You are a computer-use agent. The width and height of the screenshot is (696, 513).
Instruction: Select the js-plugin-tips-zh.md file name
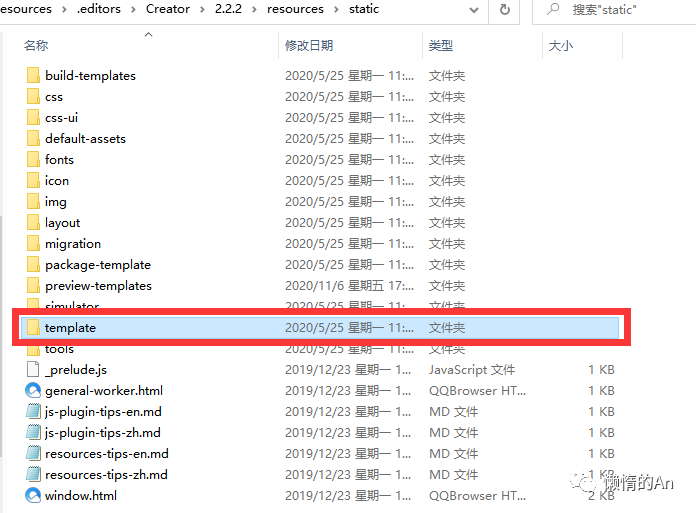103,433
